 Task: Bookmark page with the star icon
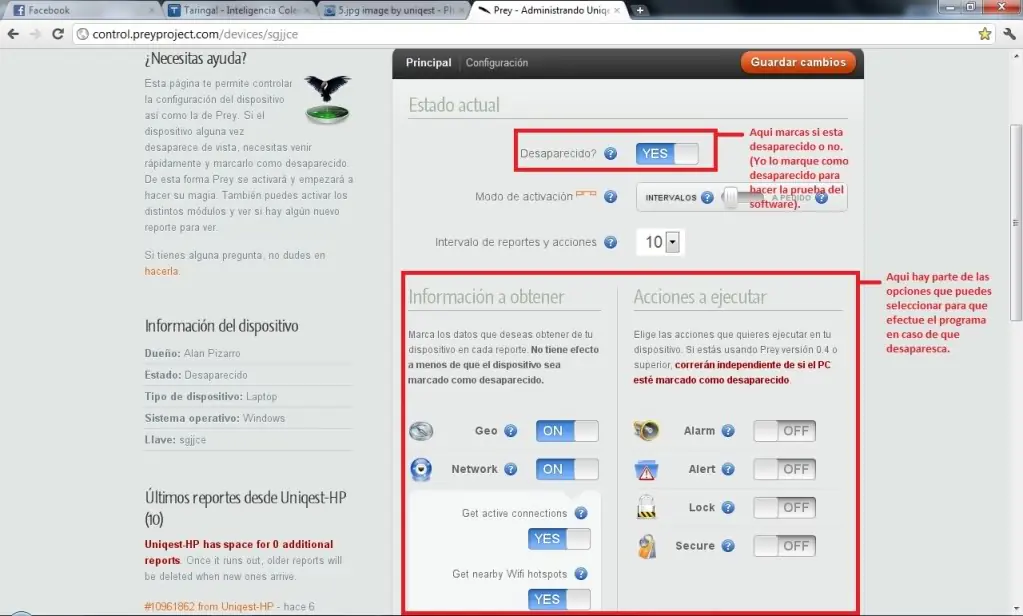coord(985,34)
